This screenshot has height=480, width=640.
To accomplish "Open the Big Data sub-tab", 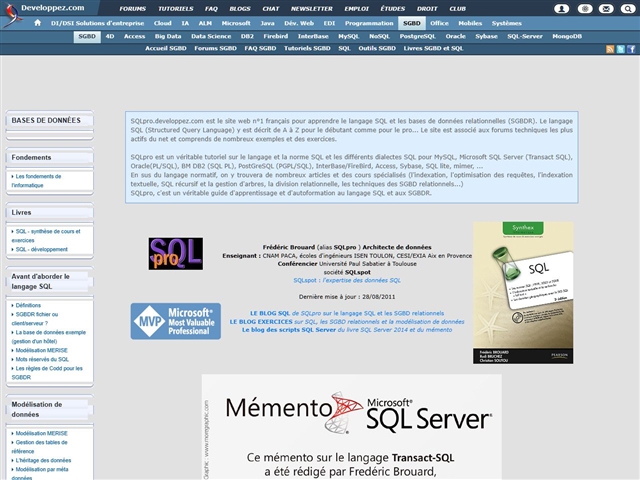I will (x=168, y=36).
